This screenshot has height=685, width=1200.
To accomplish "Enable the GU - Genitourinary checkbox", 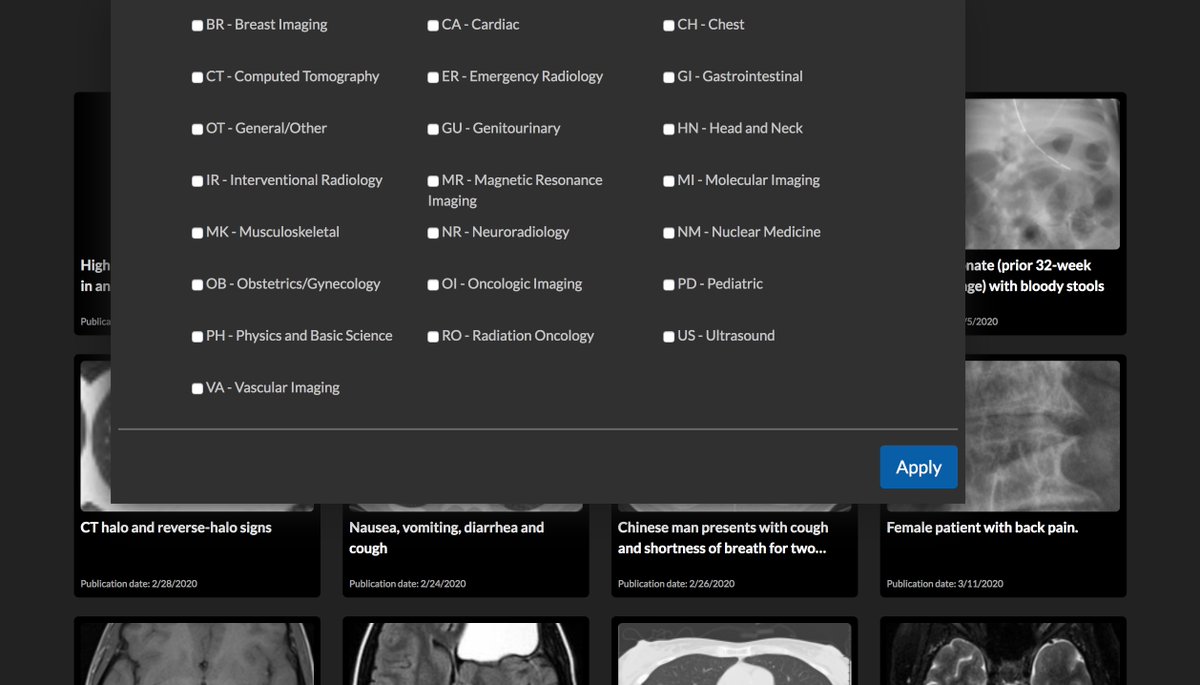I will pyautogui.click(x=433, y=129).
